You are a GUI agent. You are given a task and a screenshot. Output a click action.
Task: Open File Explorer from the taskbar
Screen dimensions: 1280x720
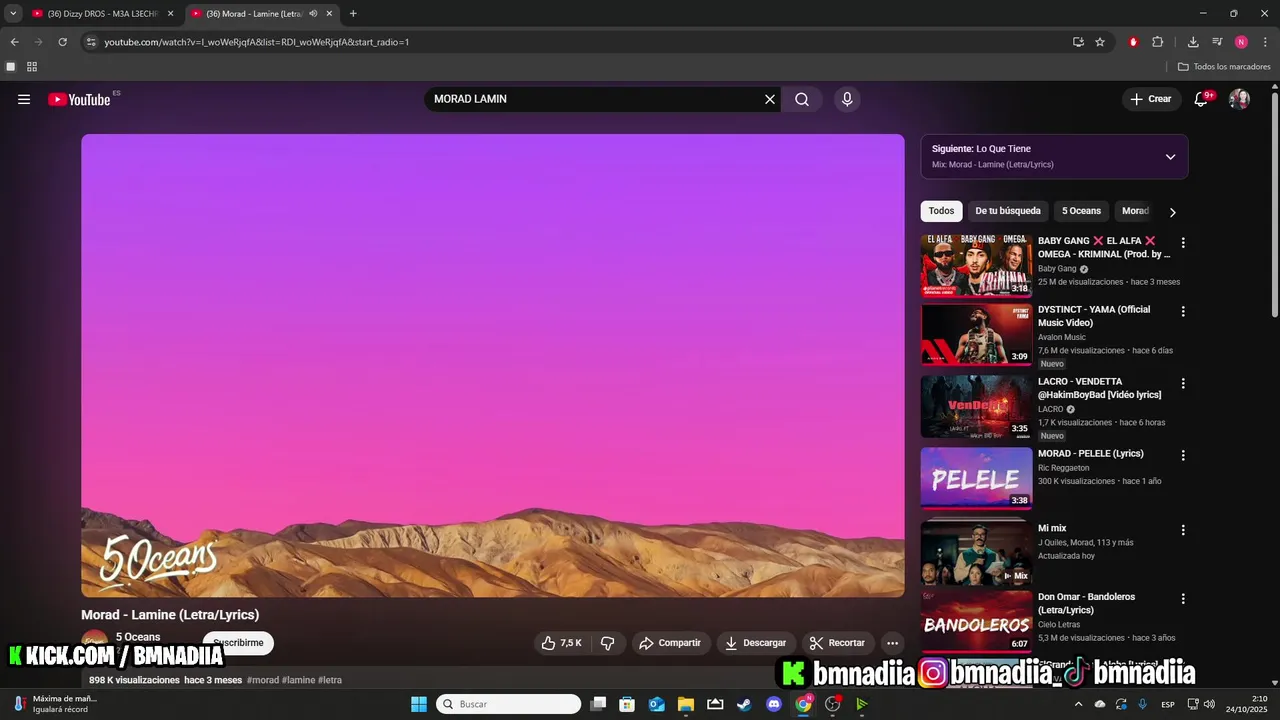pos(686,704)
